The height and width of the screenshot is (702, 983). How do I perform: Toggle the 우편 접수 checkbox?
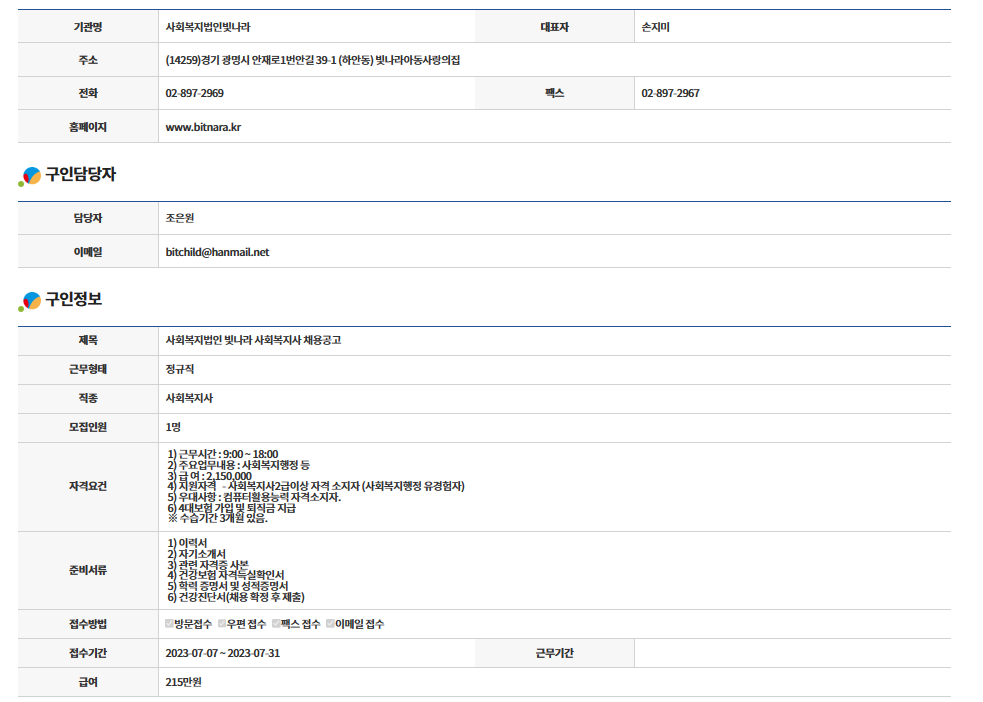point(222,624)
